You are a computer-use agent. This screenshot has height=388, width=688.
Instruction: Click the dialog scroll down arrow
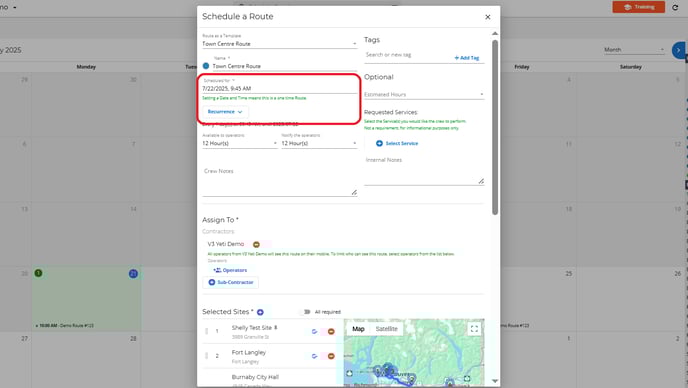(495, 381)
